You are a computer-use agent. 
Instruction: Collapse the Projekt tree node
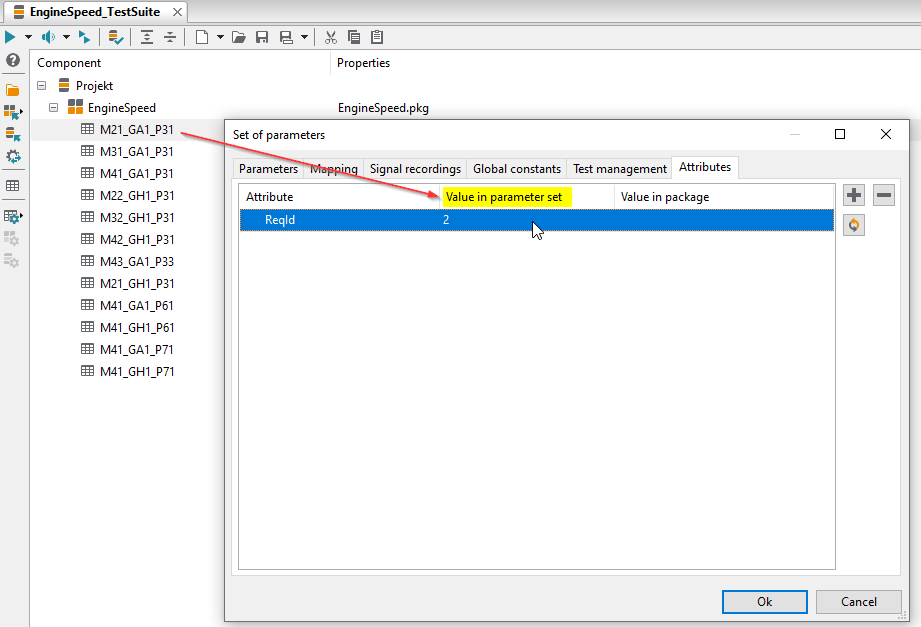click(x=41, y=85)
